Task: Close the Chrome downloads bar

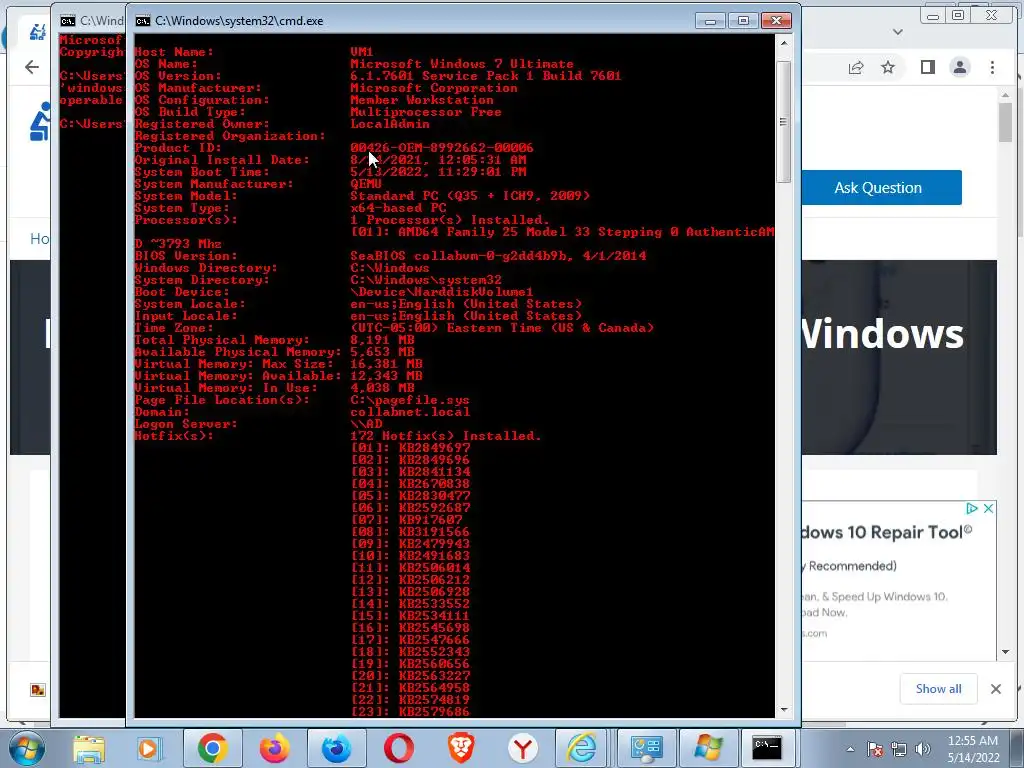Action: [995, 689]
